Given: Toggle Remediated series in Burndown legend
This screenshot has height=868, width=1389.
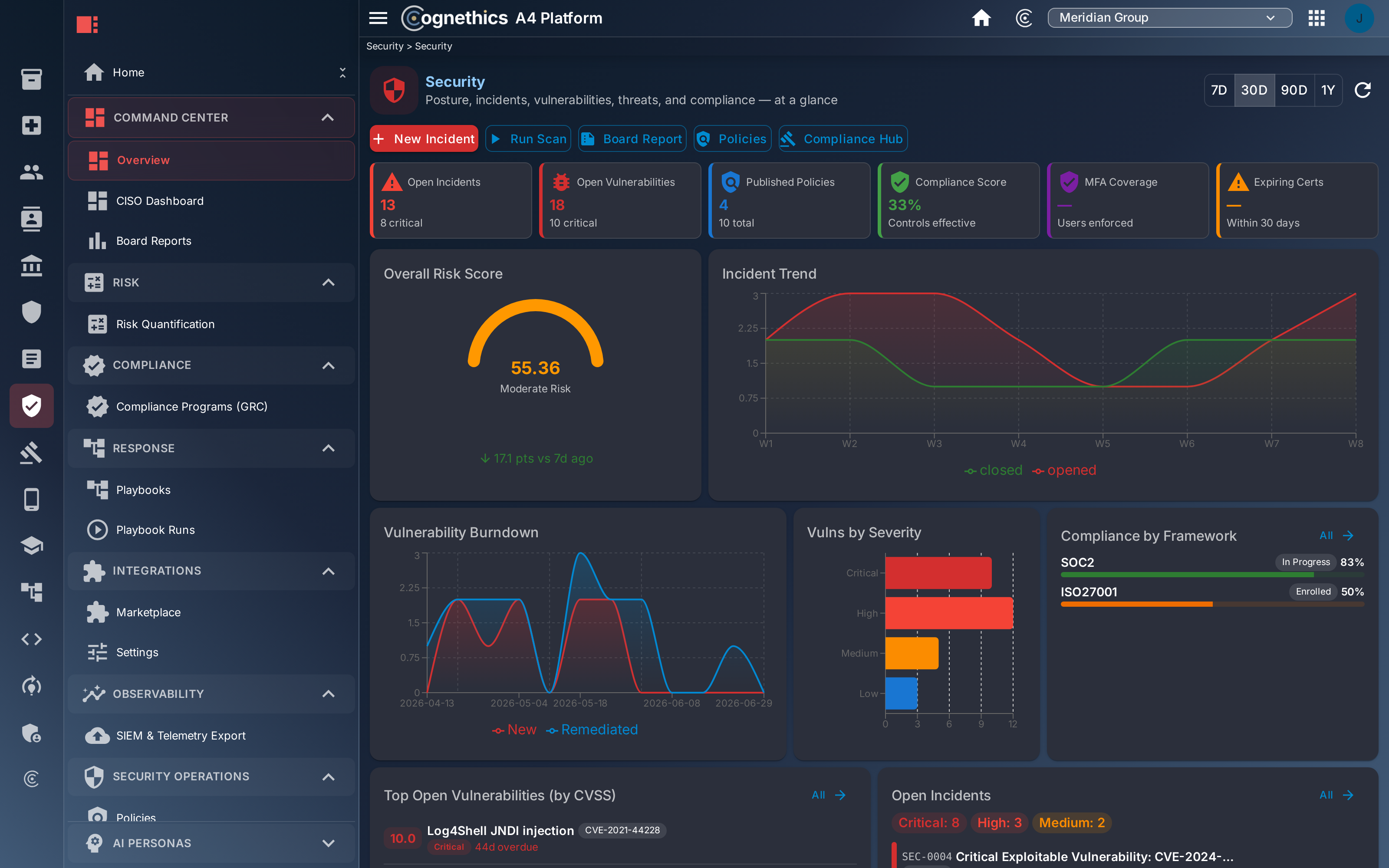Looking at the screenshot, I should pyautogui.click(x=592, y=730).
